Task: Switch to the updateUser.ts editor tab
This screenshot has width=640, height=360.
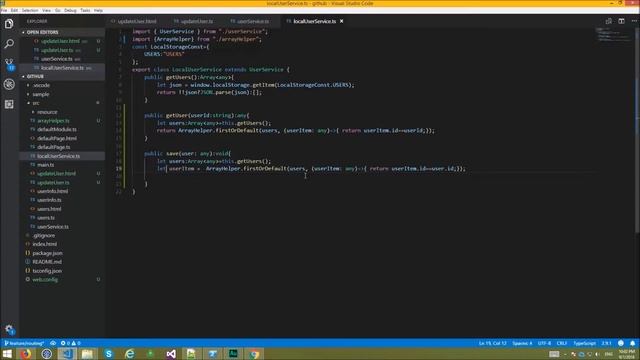Action: click(x=196, y=21)
